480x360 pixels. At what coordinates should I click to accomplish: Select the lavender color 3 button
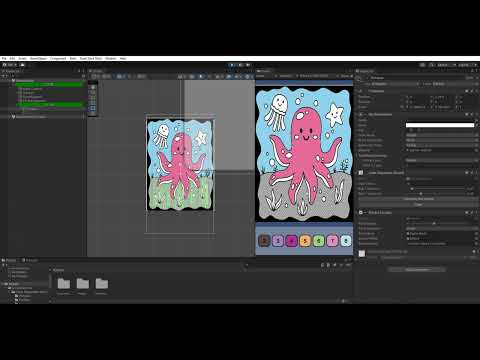278,240
